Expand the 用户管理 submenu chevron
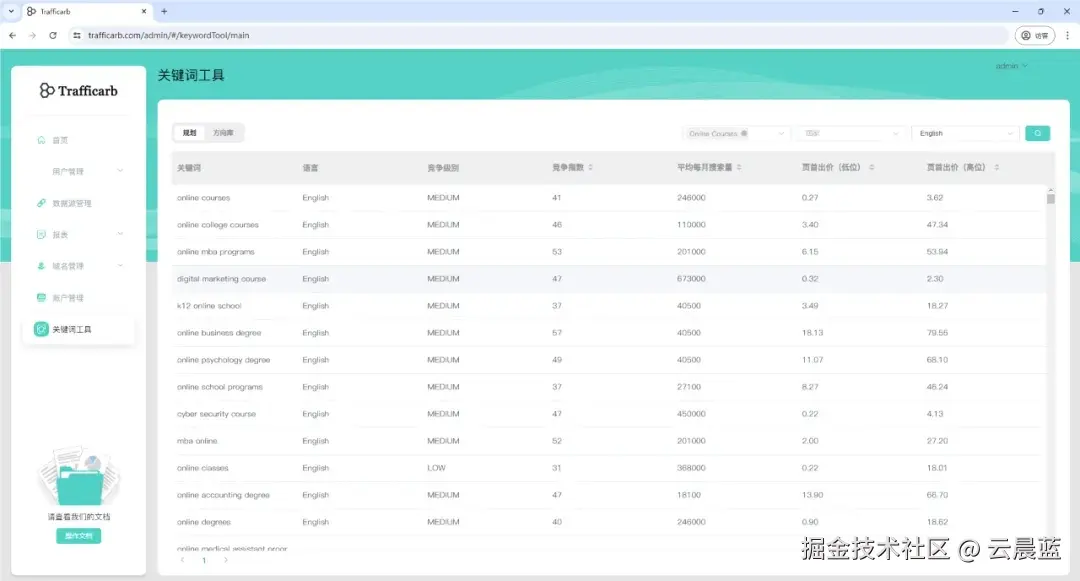The image size is (1080, 581). (x=121, y=171)
